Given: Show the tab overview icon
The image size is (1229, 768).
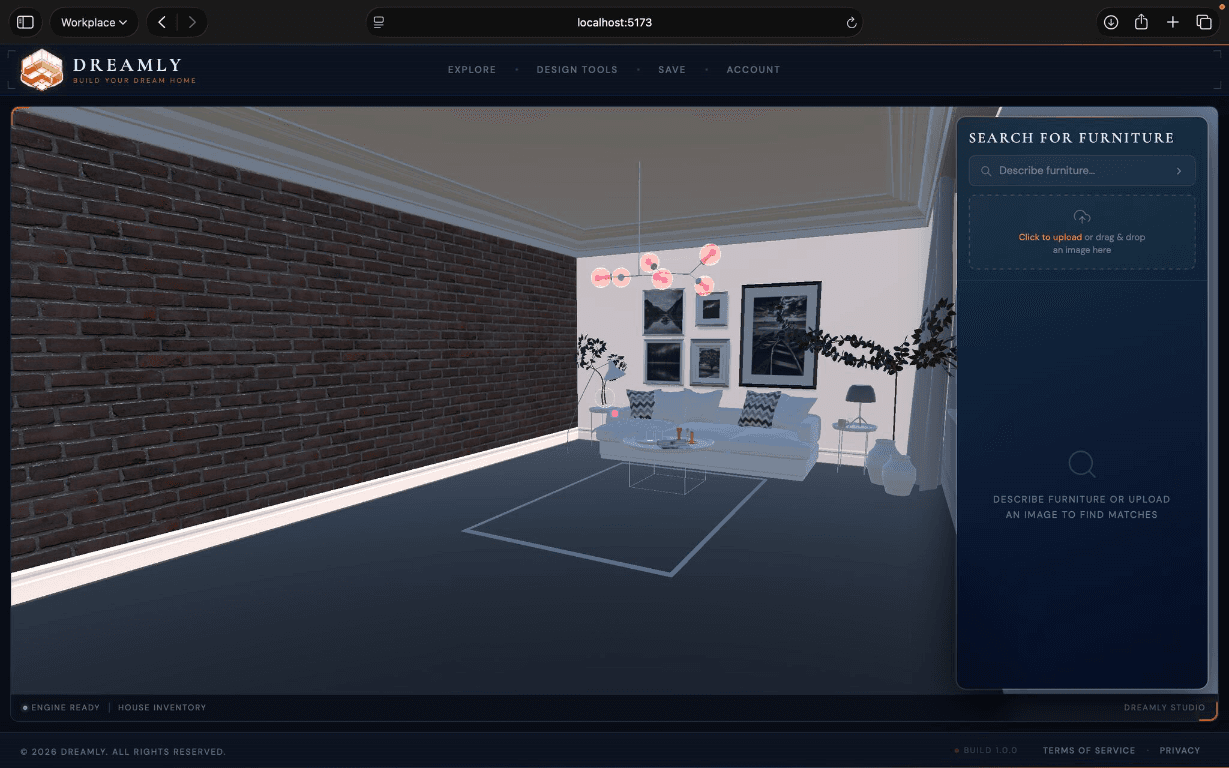Looking at the screenshot, I should [1204, 22].
